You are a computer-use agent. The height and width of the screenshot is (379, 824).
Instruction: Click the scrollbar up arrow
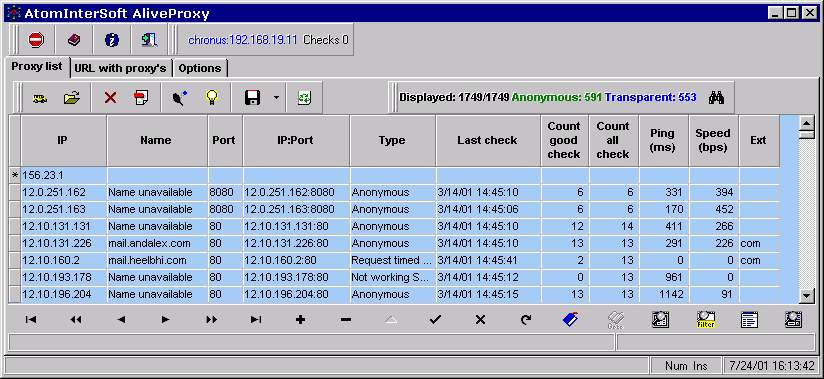(x=806, y=124)
